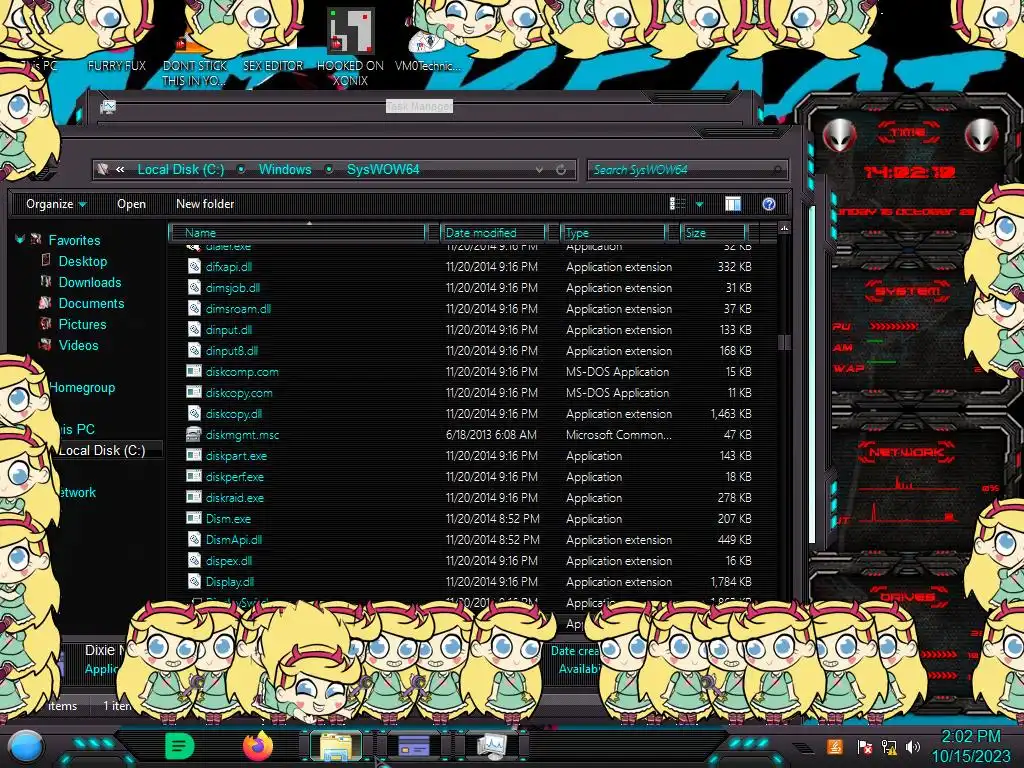Screen dimensions: 1024x768
Task: Sort by the Name column header
Action: 297,232
